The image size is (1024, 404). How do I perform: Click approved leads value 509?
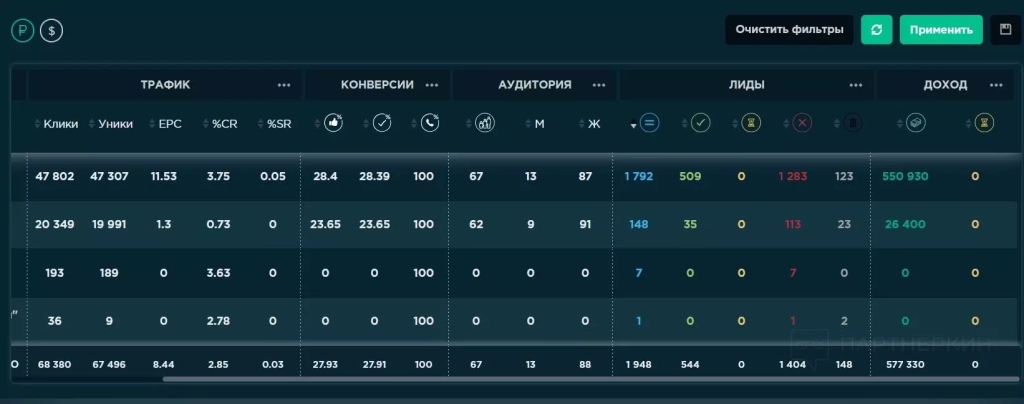coord(690,176)
